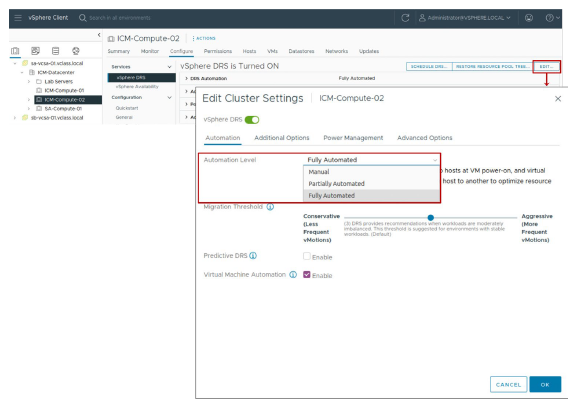This screenshot has width=579, height=408.
Task: Switch to the Automation dialog tab
Action: click(223, 138)
